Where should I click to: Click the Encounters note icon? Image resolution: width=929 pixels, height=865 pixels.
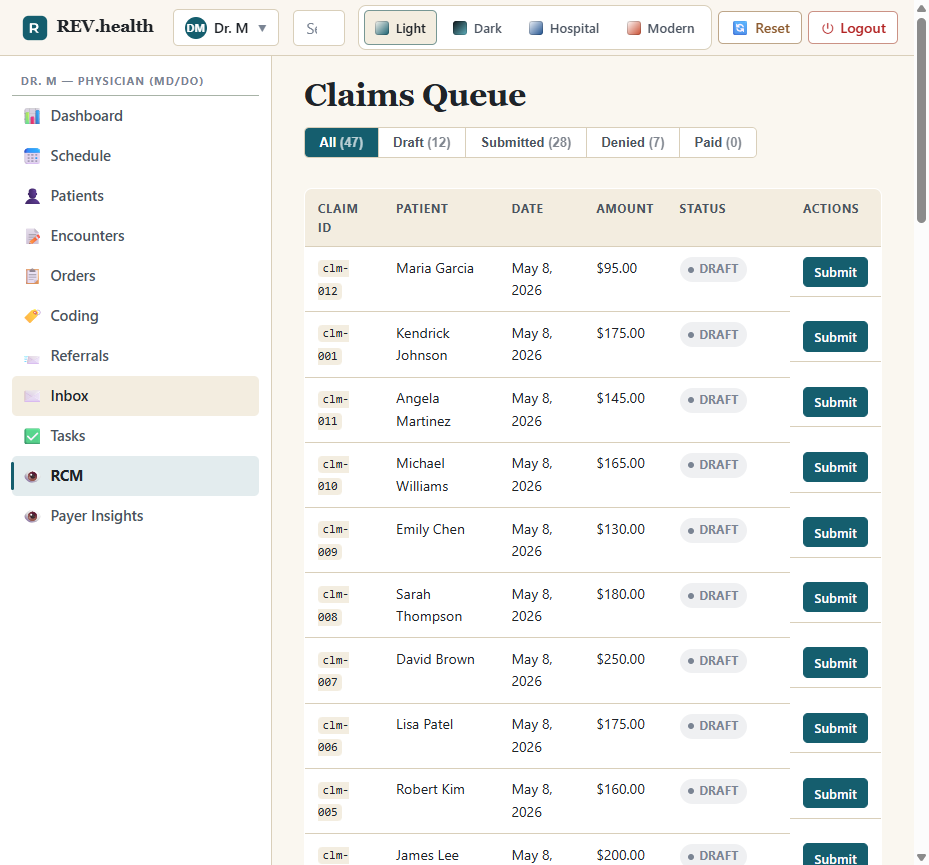pyautogui.click(x=32, y=236)
